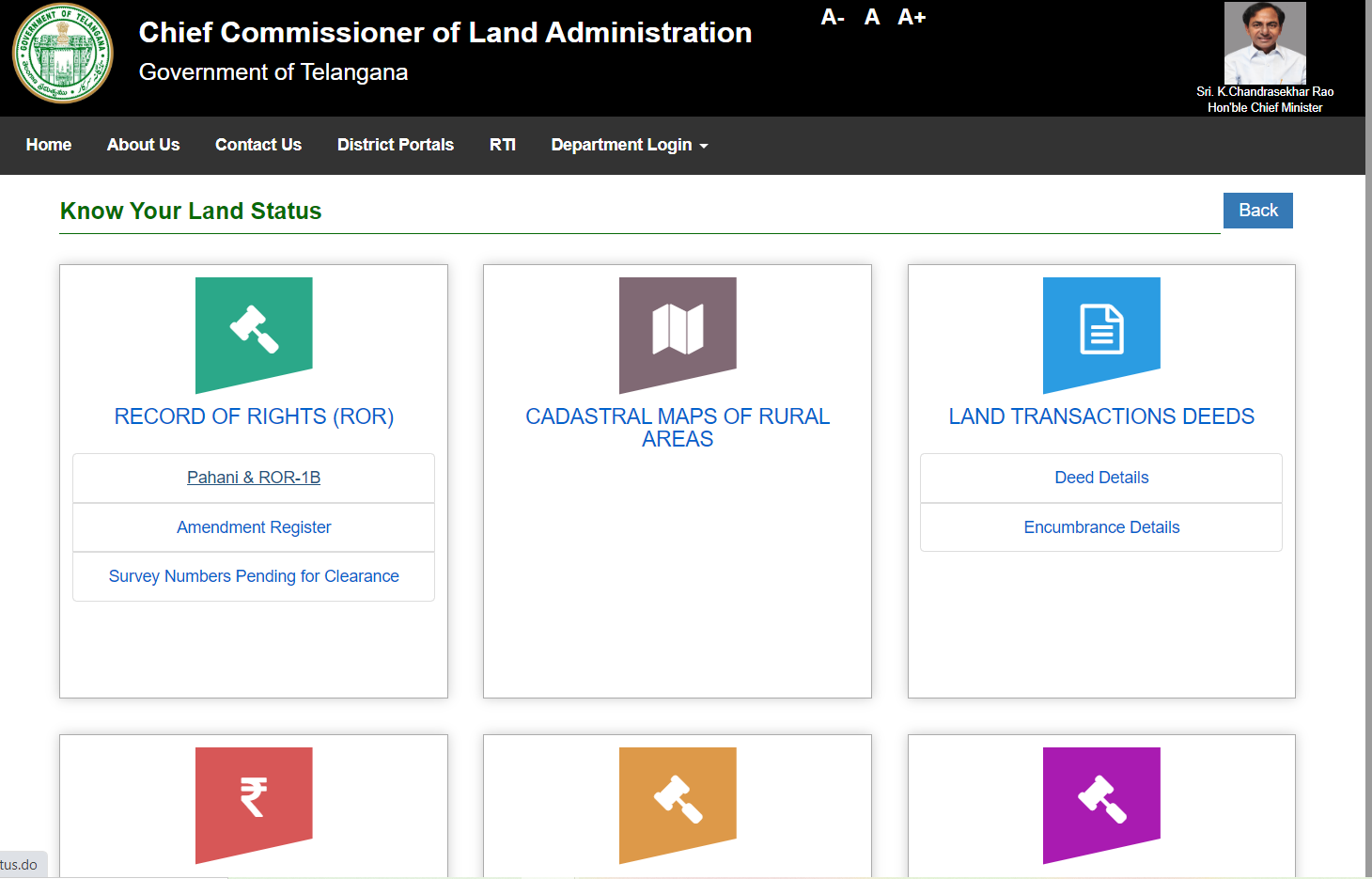View Survey Numbers Pending for Clearance

[254, 576]
